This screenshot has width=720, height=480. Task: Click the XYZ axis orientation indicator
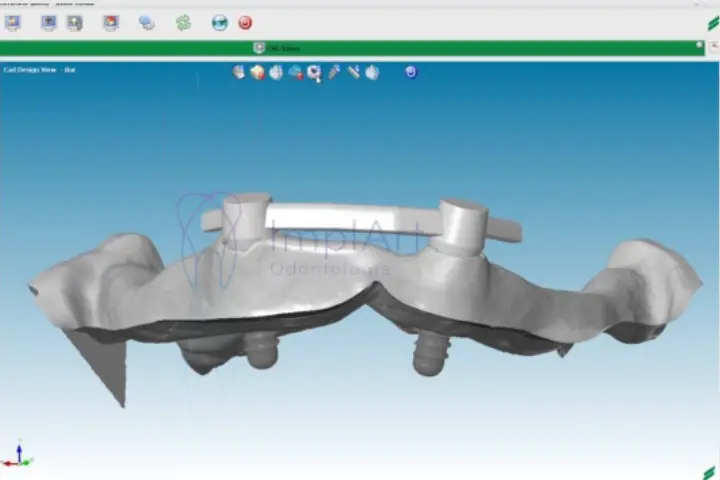(x=16, y=455)
